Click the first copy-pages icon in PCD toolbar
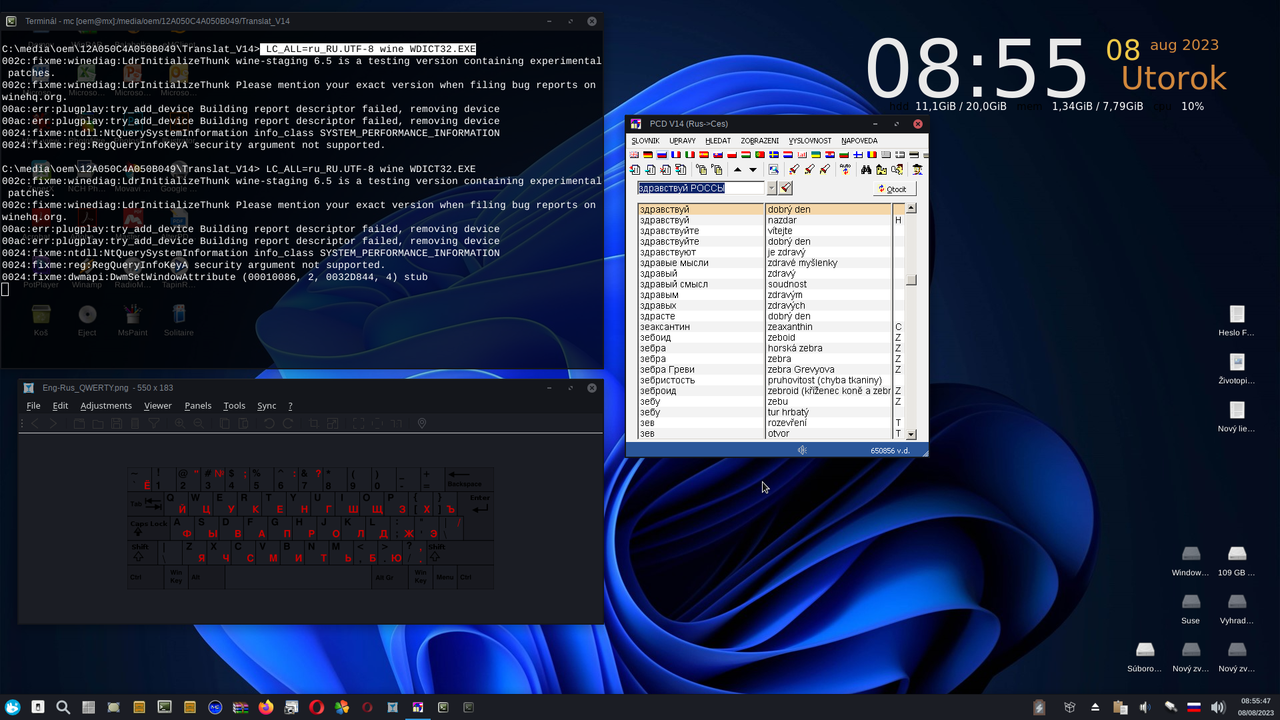The height and width of the screenshot is (720, 1280). pyautogui.click(x=701, y=170)
